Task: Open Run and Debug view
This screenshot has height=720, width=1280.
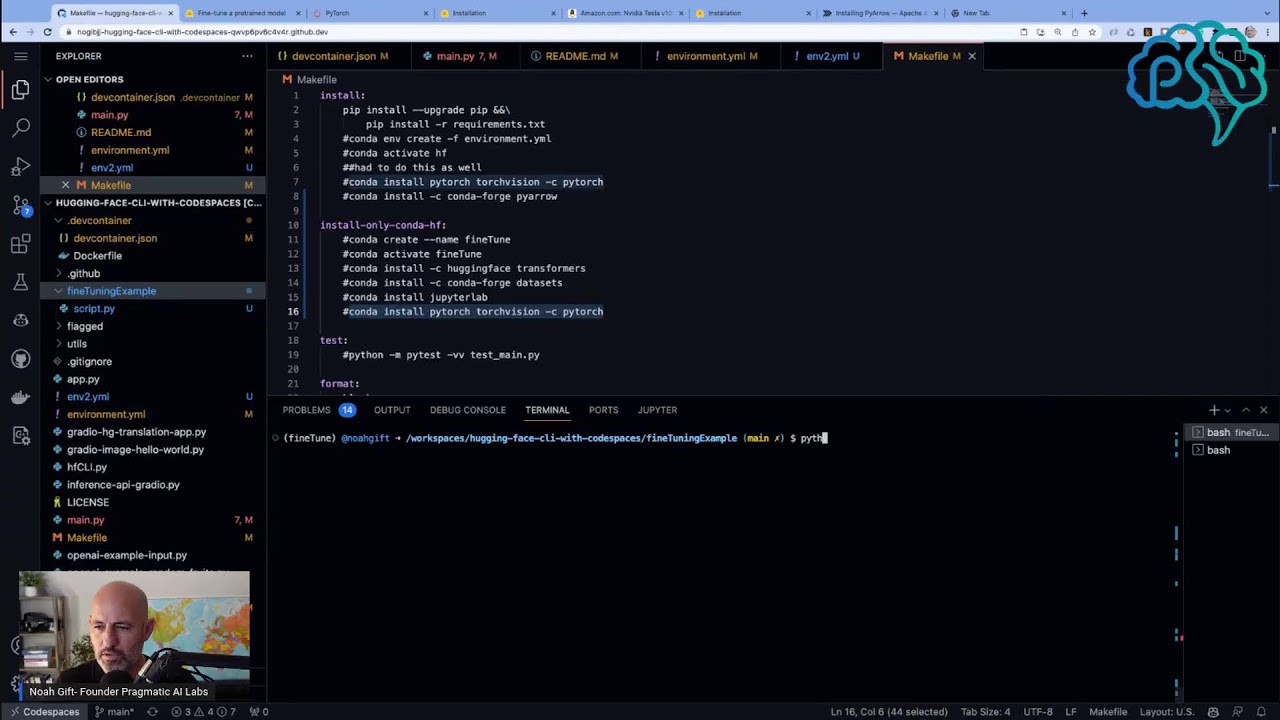Action: [21, 166]
